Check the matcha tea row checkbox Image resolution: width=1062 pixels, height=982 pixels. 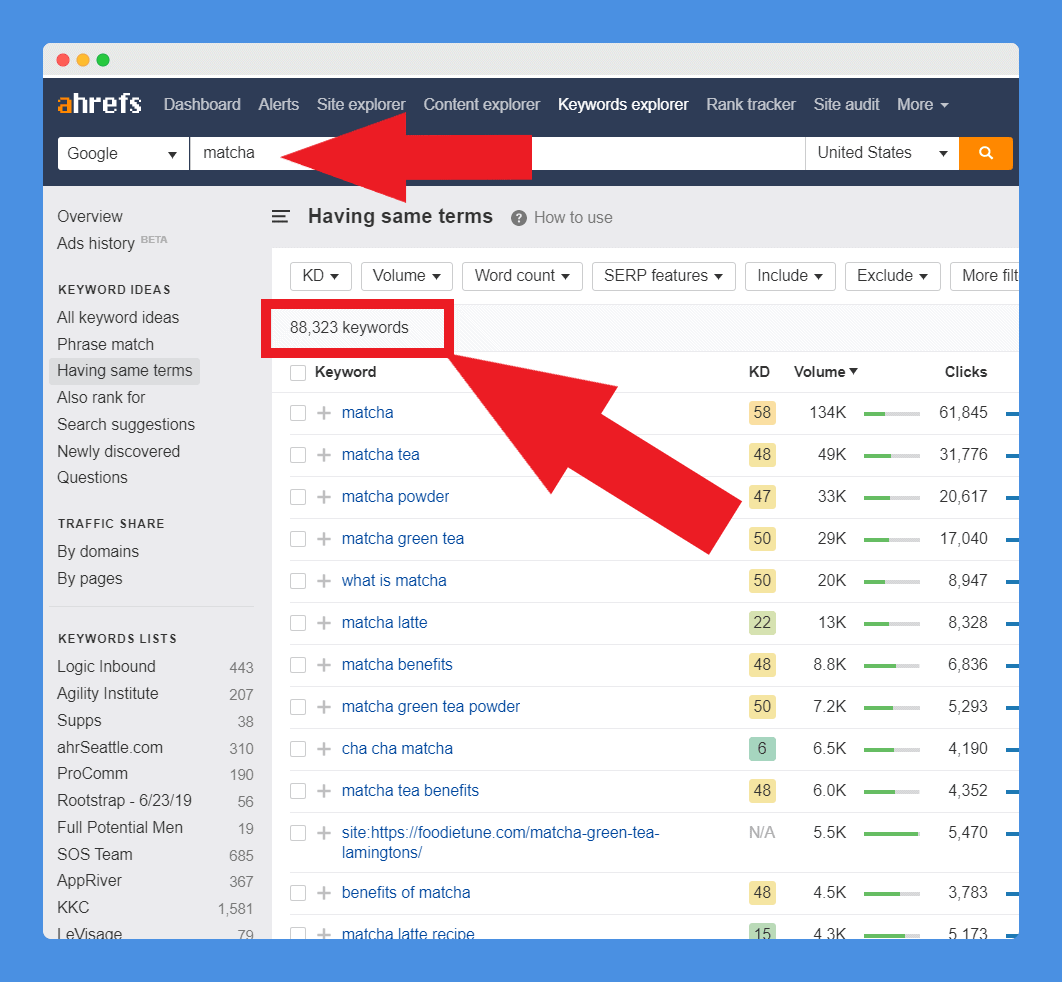[298, 455]
